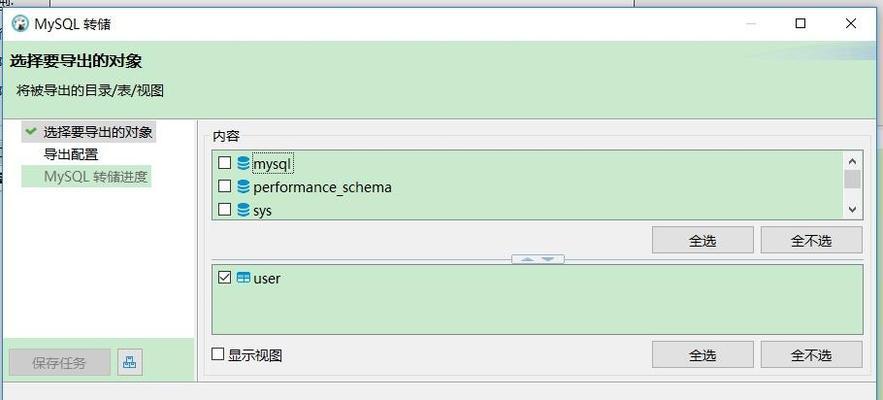This screenshot has width=883, height=400.
Task: Go to the 导出配置 step
Action: coord(71,154)
